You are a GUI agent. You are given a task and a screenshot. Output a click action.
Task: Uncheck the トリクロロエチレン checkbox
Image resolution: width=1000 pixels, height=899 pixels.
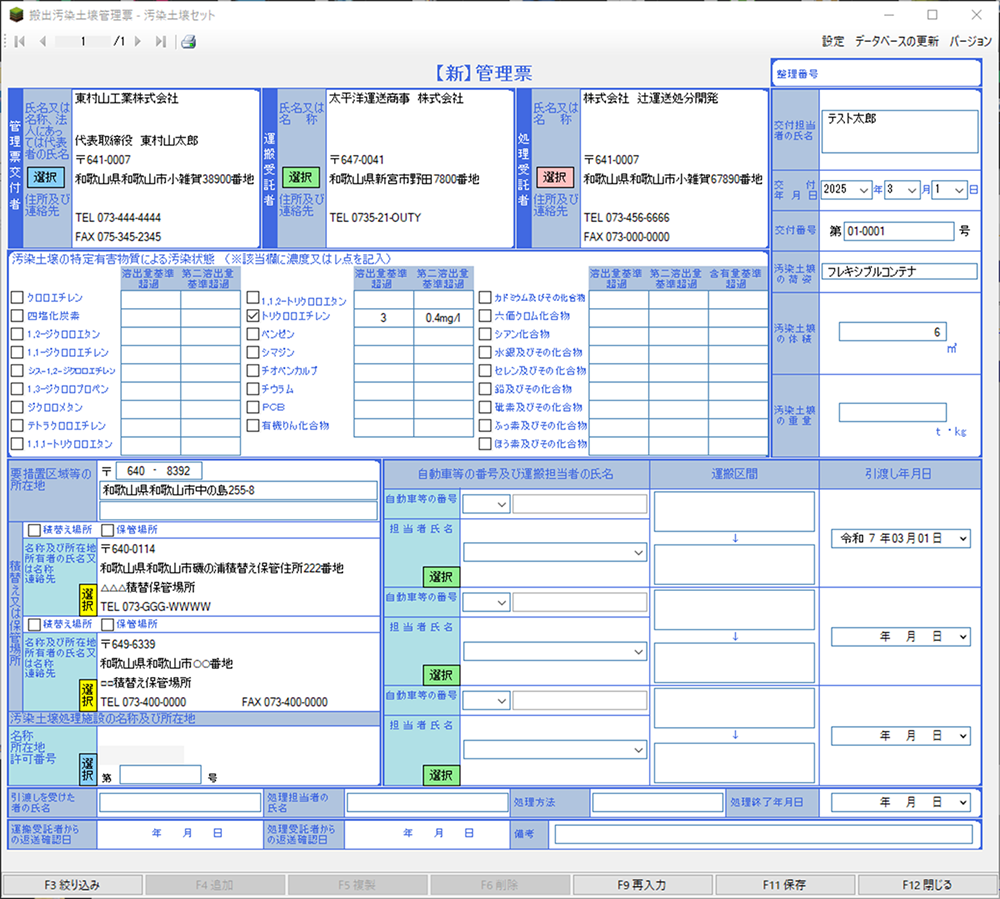[253, 316]
